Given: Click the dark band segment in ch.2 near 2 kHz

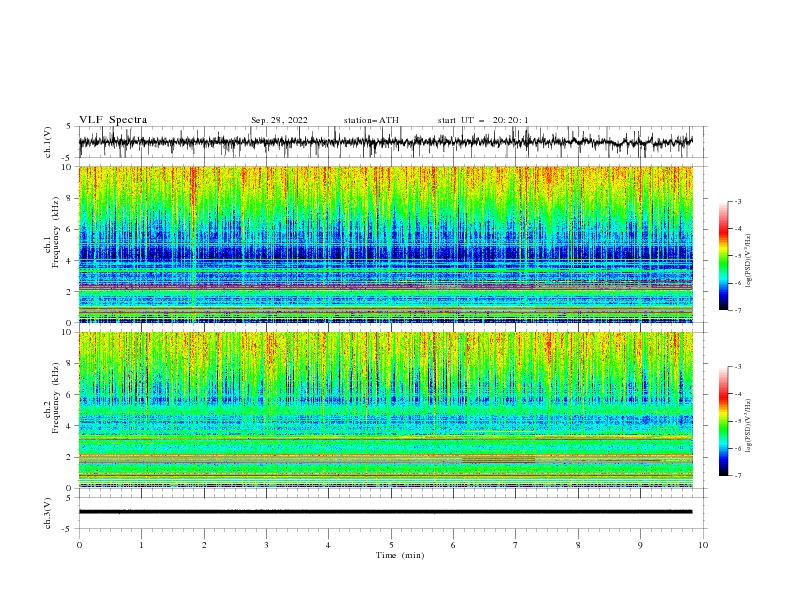Looking at the screenshot, I should click(x=499, y=460).
